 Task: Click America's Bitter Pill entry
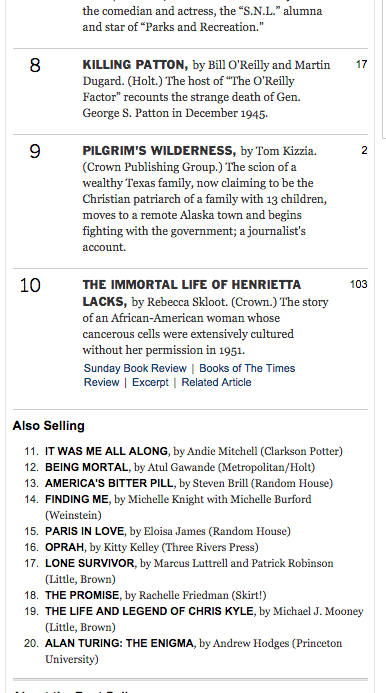click(x=110, y=483)
